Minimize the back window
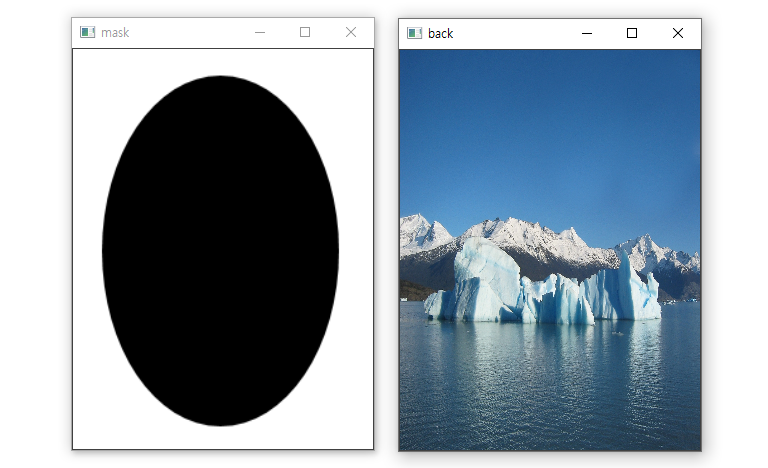 click(x=587, y=33)
